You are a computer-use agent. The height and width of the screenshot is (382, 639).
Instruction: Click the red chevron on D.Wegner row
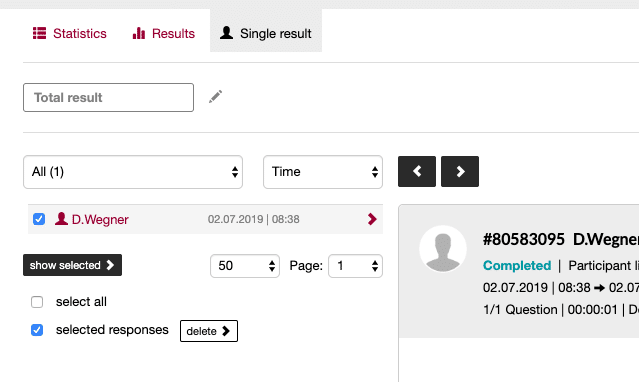point(372,219)
